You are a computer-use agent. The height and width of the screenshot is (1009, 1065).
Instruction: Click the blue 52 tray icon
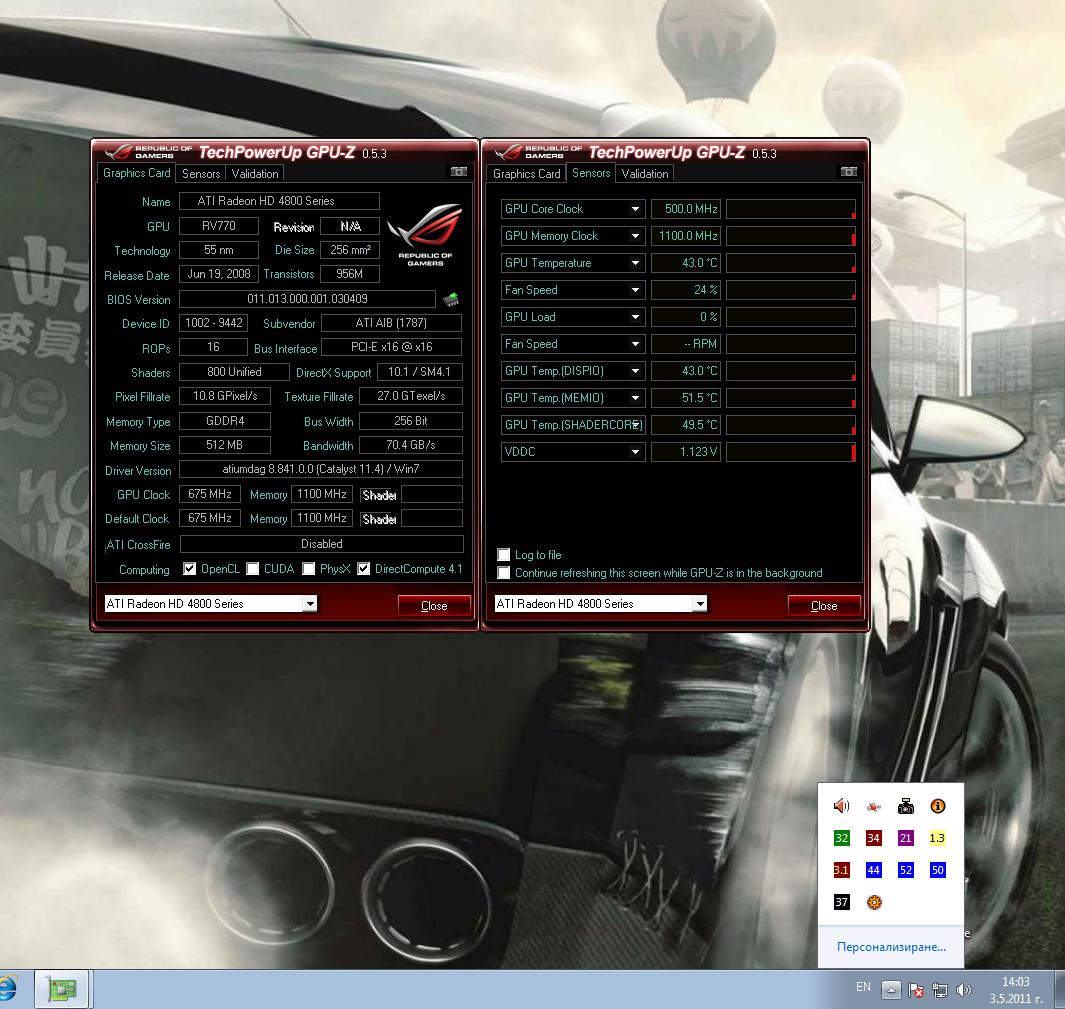tap(905, 870)
